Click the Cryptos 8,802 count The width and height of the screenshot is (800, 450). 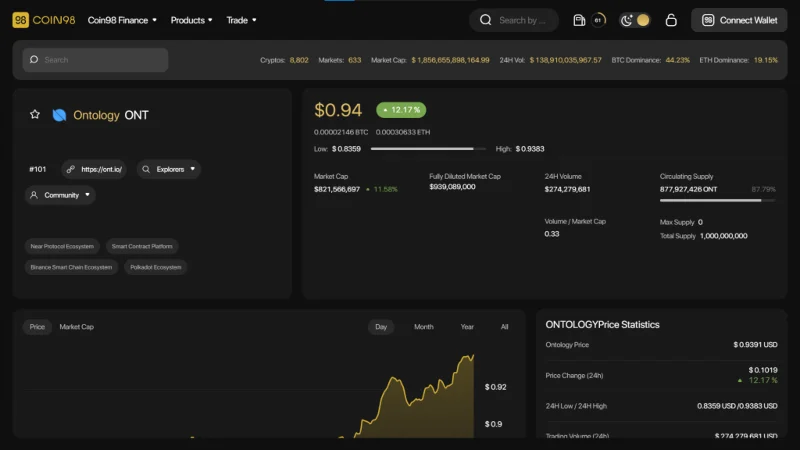point(299,60)
